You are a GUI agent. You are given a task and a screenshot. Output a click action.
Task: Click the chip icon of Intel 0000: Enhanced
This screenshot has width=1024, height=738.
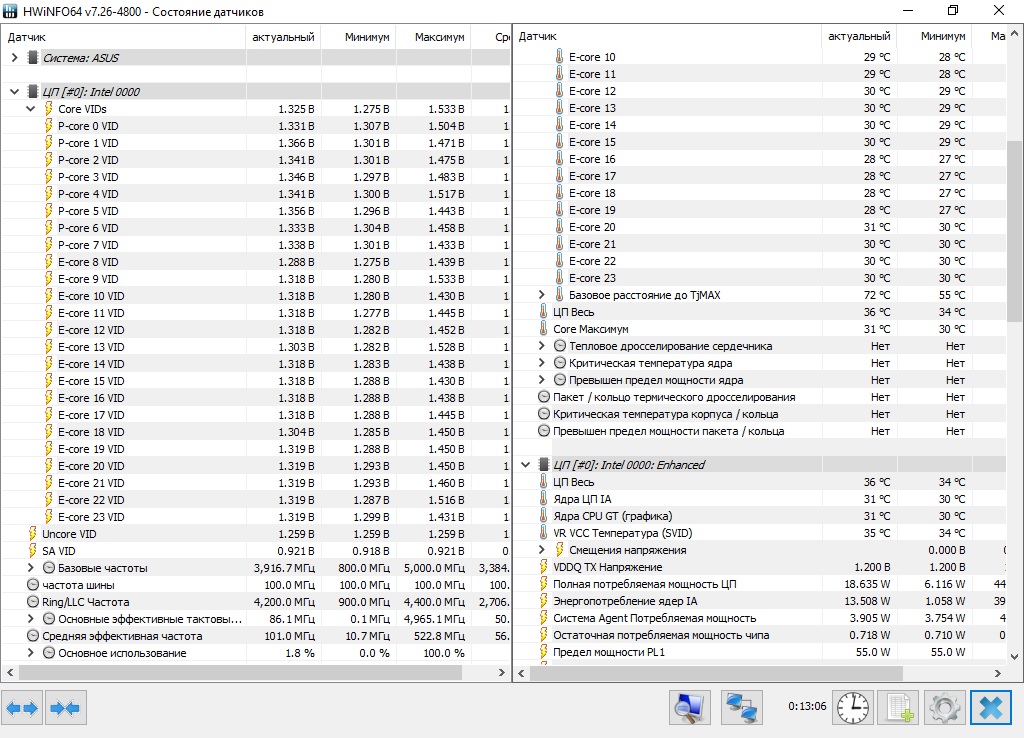click(543, 464)
